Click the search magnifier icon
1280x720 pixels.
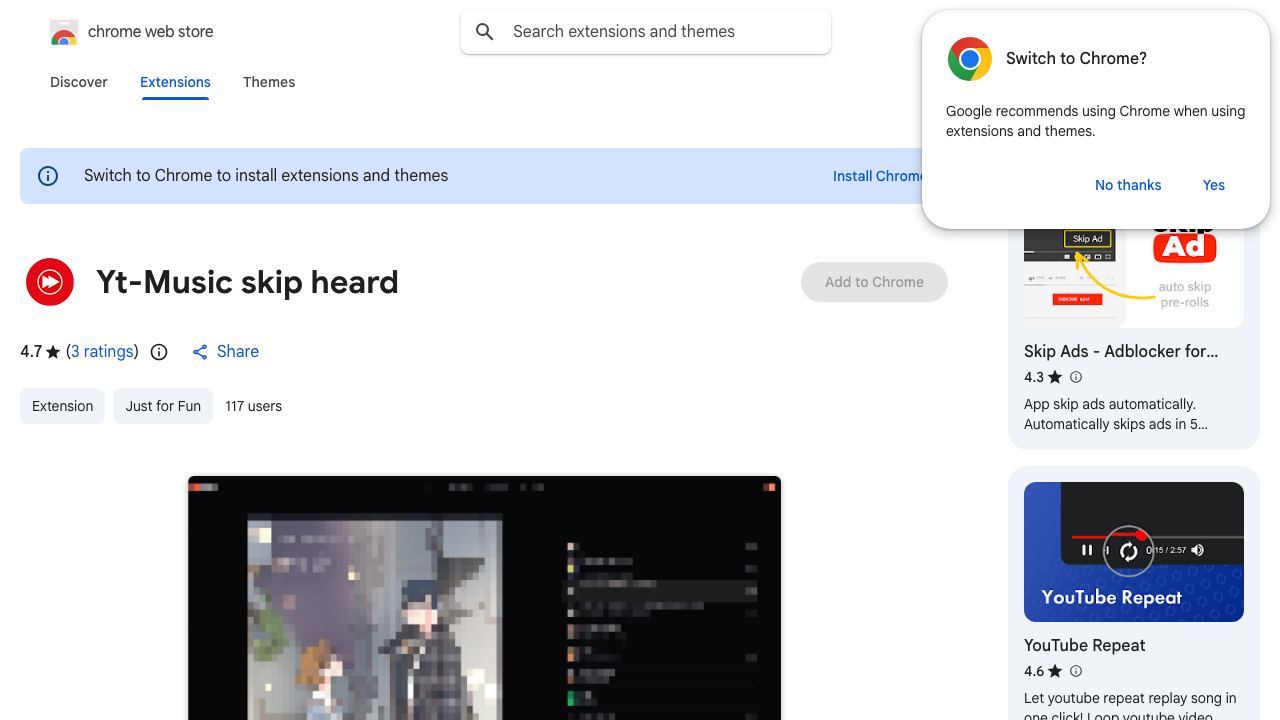coord(485,32)
